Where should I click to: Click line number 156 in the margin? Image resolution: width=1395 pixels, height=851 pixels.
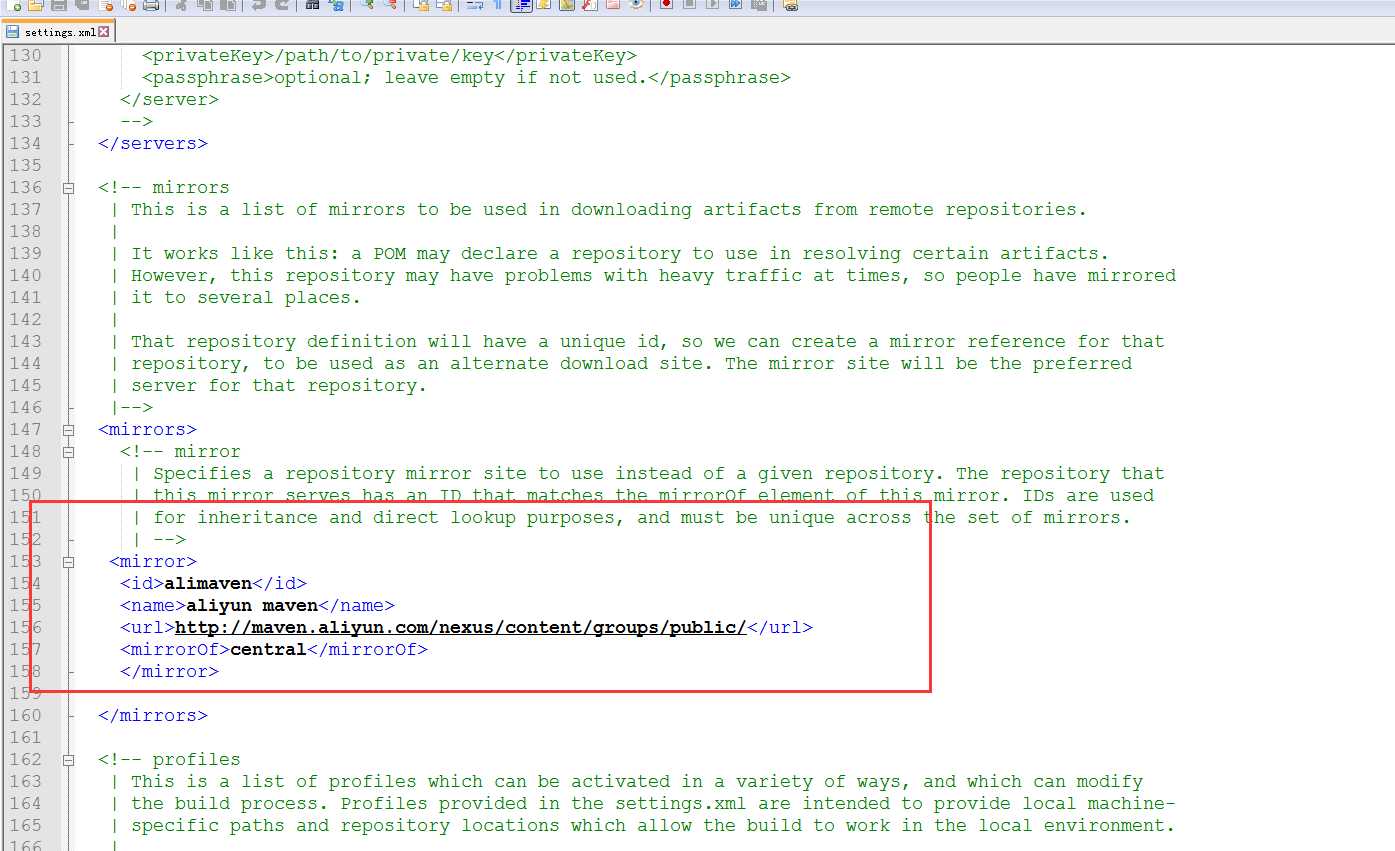point(25,627)
